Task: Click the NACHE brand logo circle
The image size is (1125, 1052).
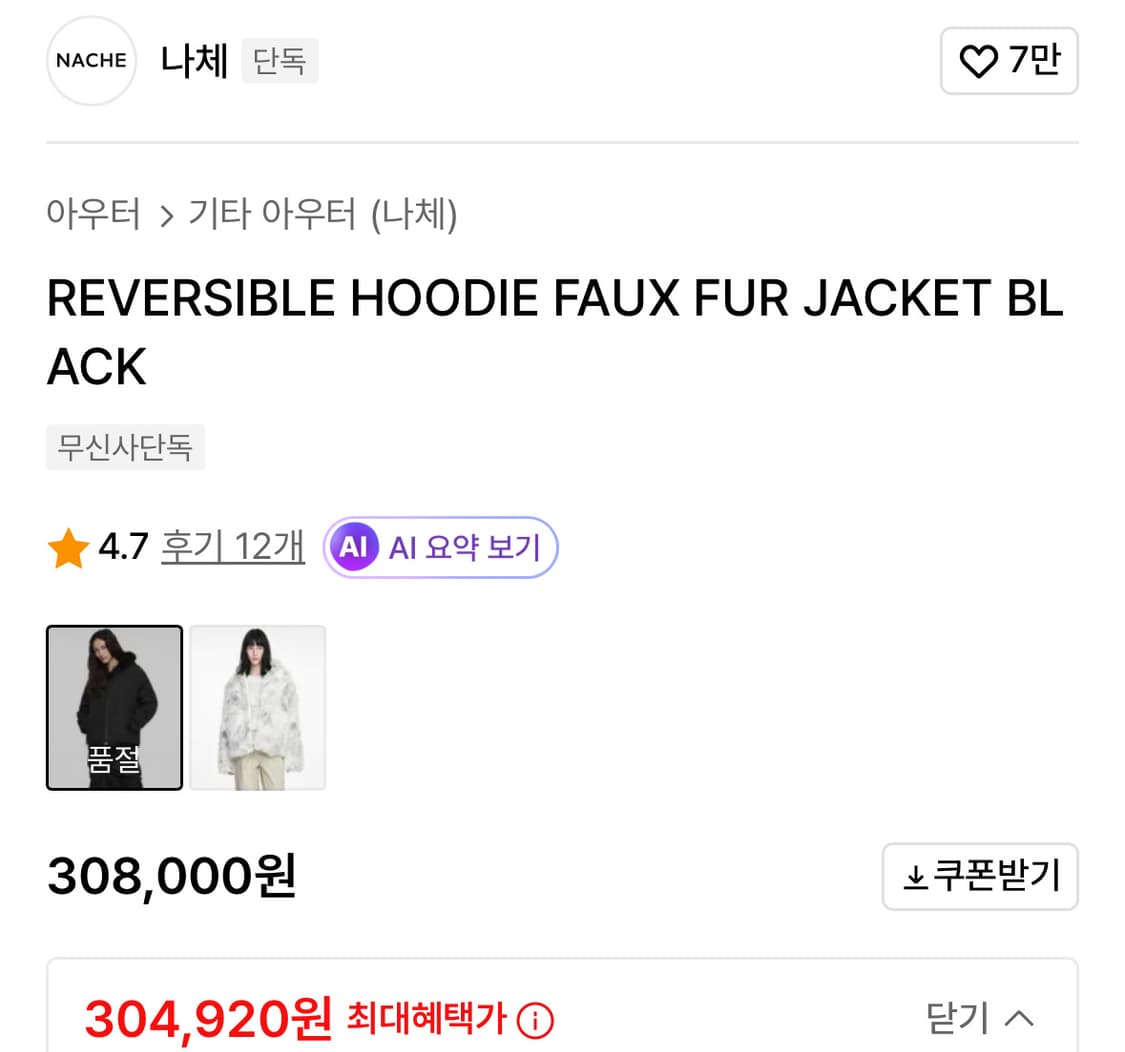Action: (x=91, y=60)
